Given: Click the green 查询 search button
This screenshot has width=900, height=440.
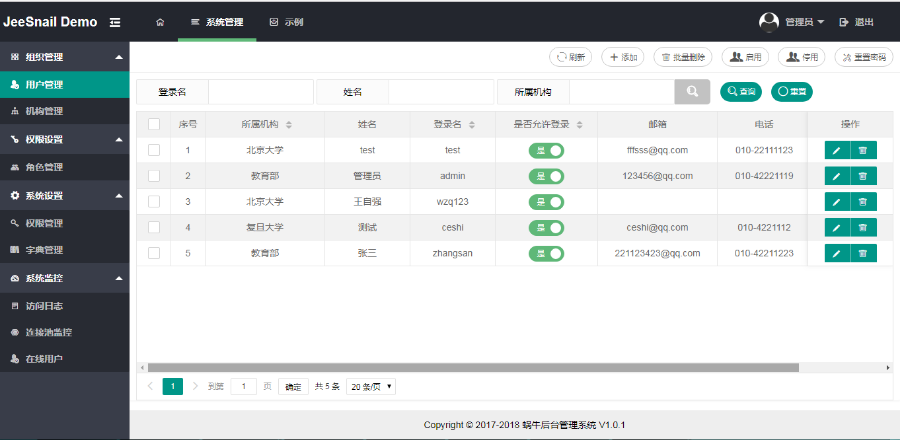Looking at the screenshot, I should click(741, 91).
